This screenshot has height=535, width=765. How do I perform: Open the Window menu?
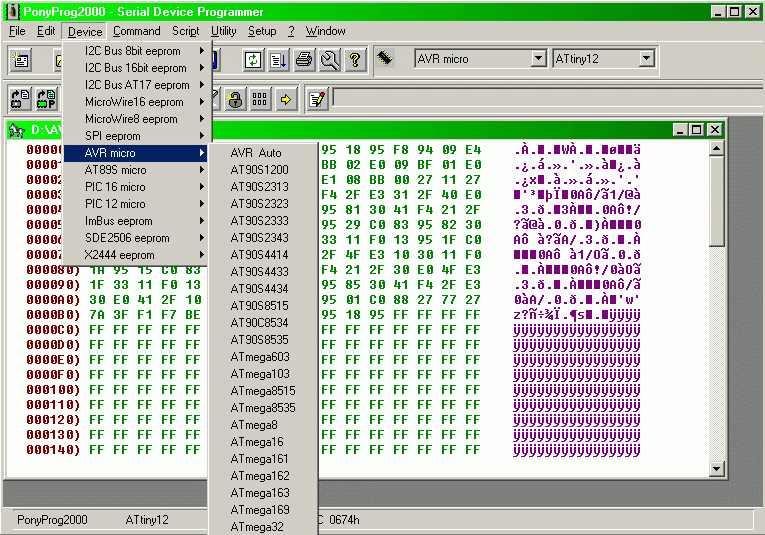[x=325, y=31]
